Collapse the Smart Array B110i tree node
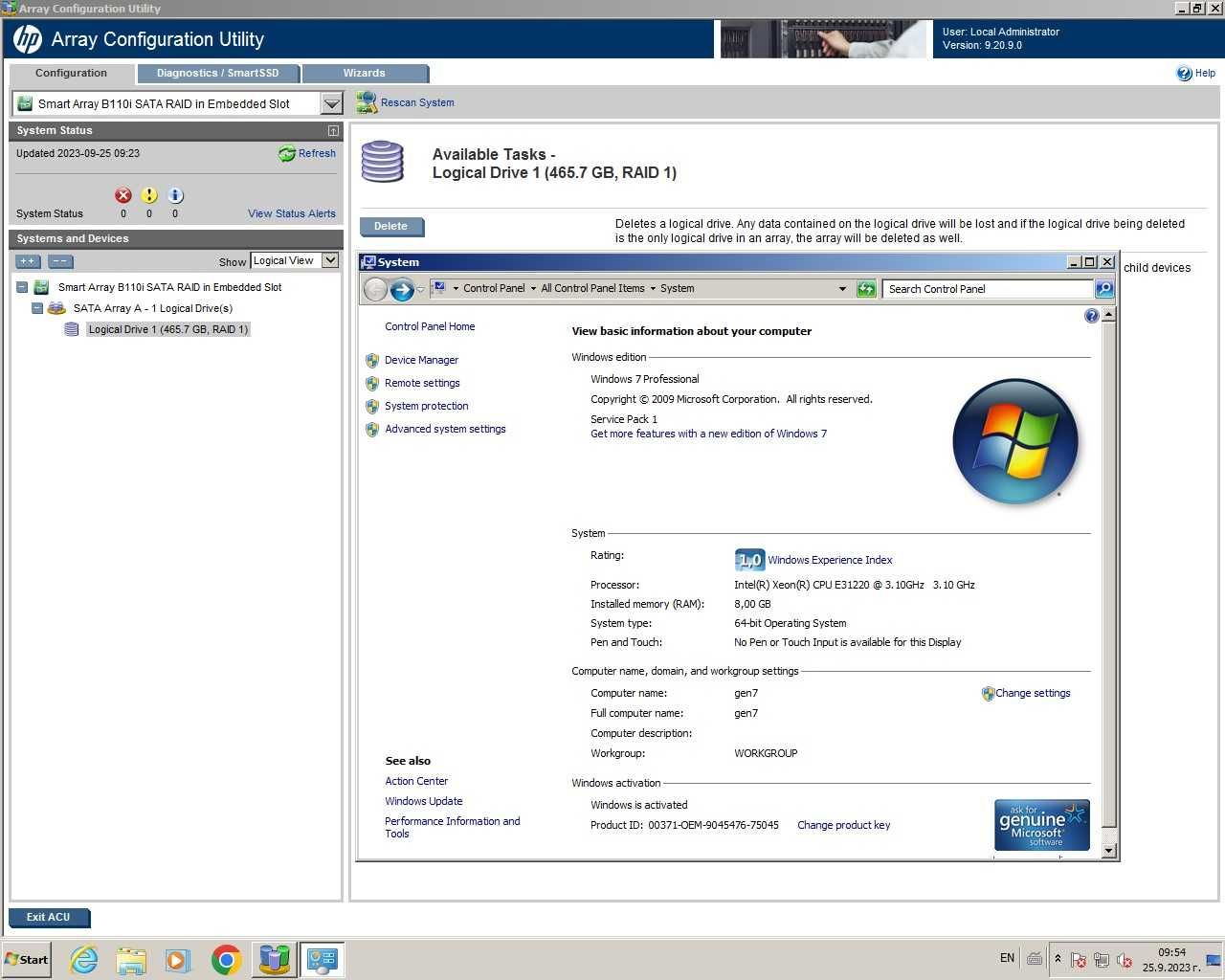This screenshot has height=980, width=1225. pos(22,287)
